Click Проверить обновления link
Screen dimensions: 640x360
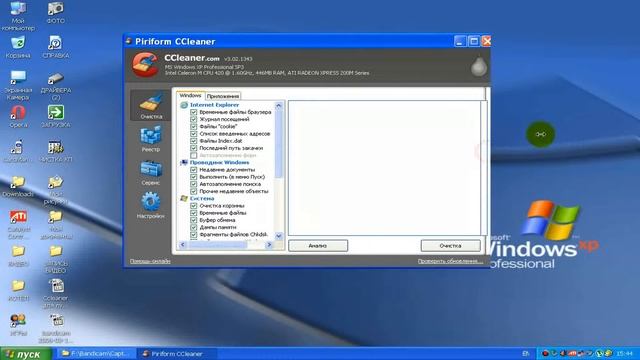pos(450,261)
